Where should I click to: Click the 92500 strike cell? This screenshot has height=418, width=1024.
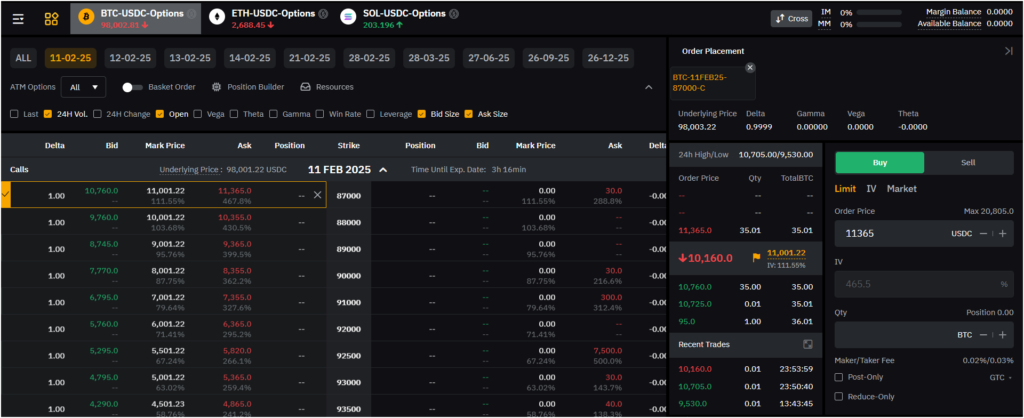tap(349, 355)
